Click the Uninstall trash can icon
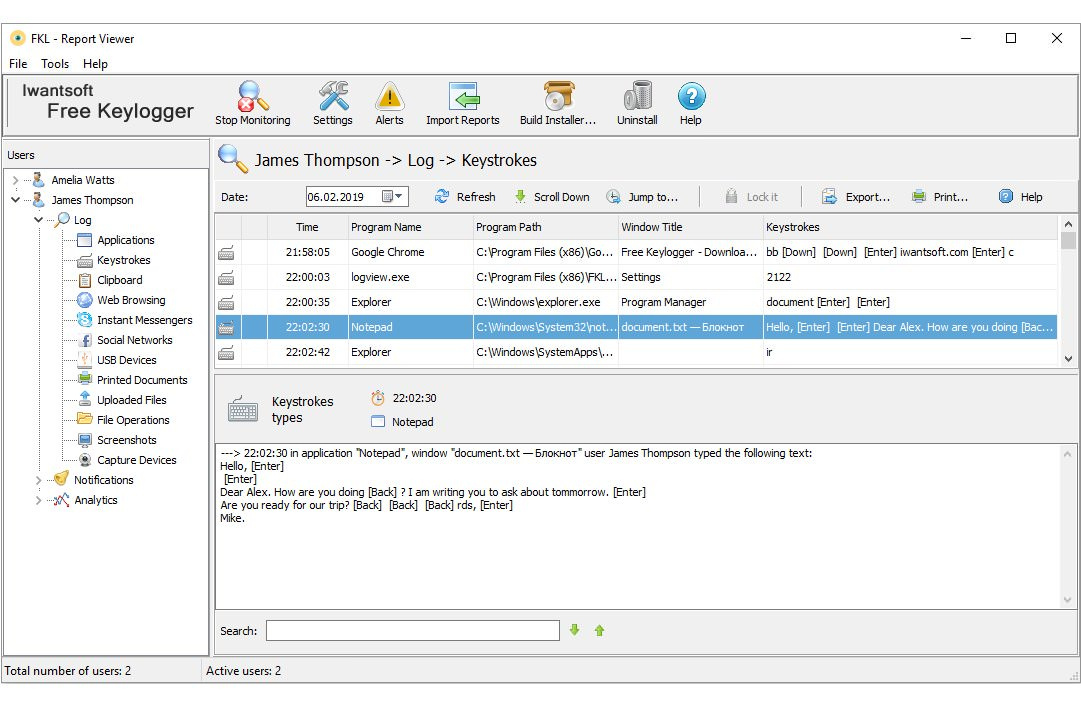The width and height of the screenshot is (1081, 706). (637, 98)
